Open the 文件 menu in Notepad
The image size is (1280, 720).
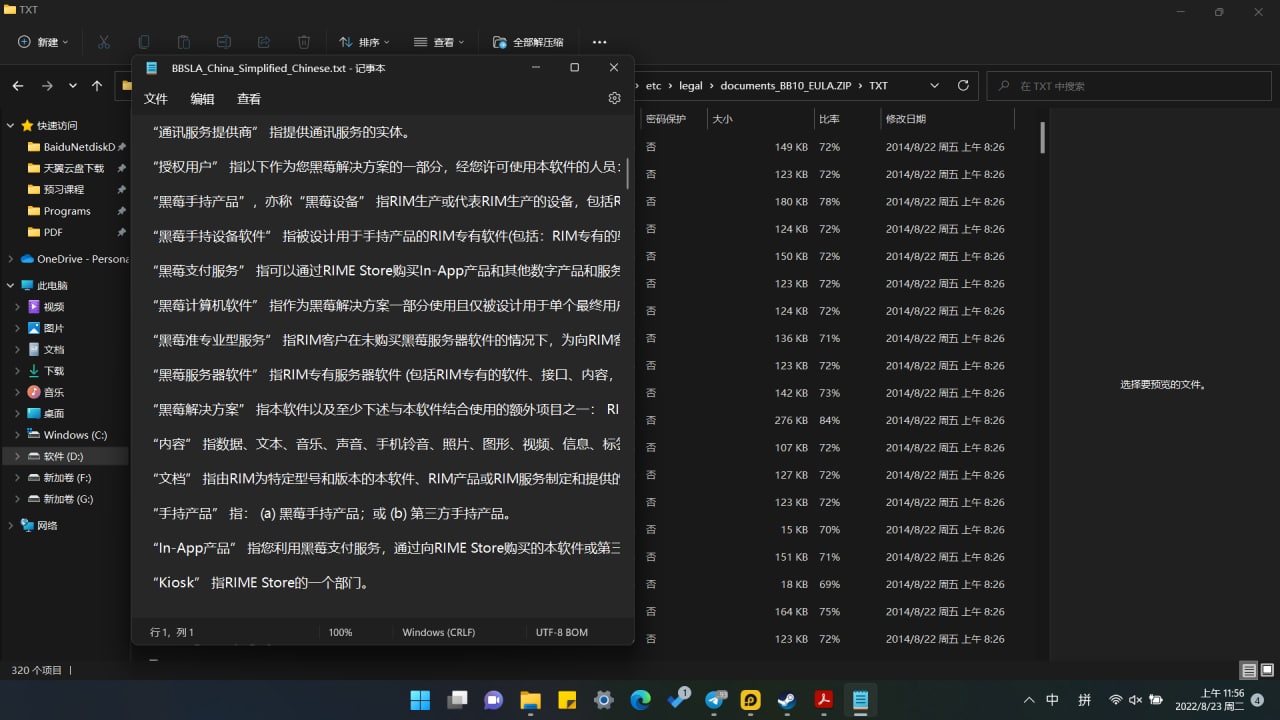click(156, 99)
